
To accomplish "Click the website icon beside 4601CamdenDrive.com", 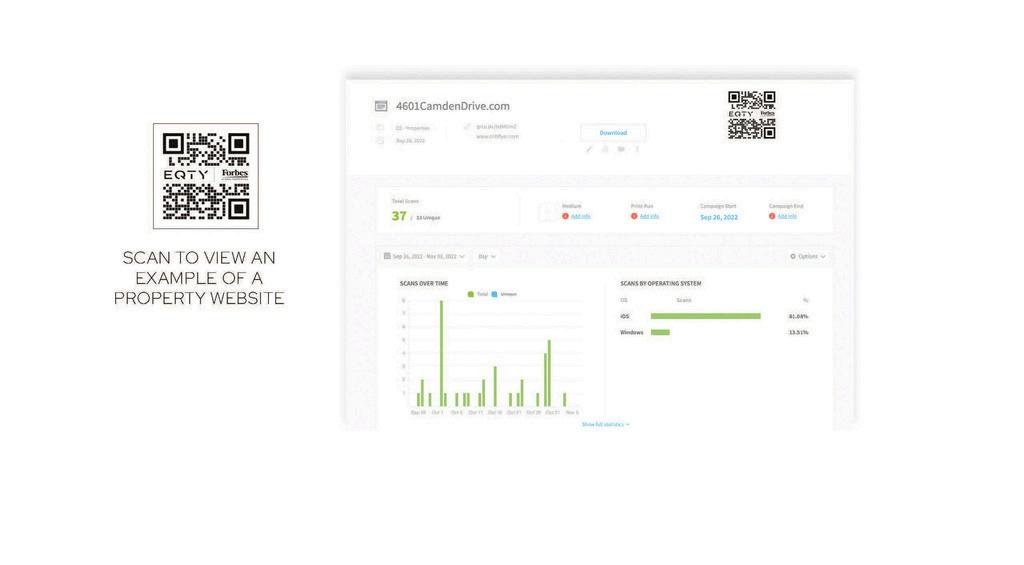I will [381, 106].
